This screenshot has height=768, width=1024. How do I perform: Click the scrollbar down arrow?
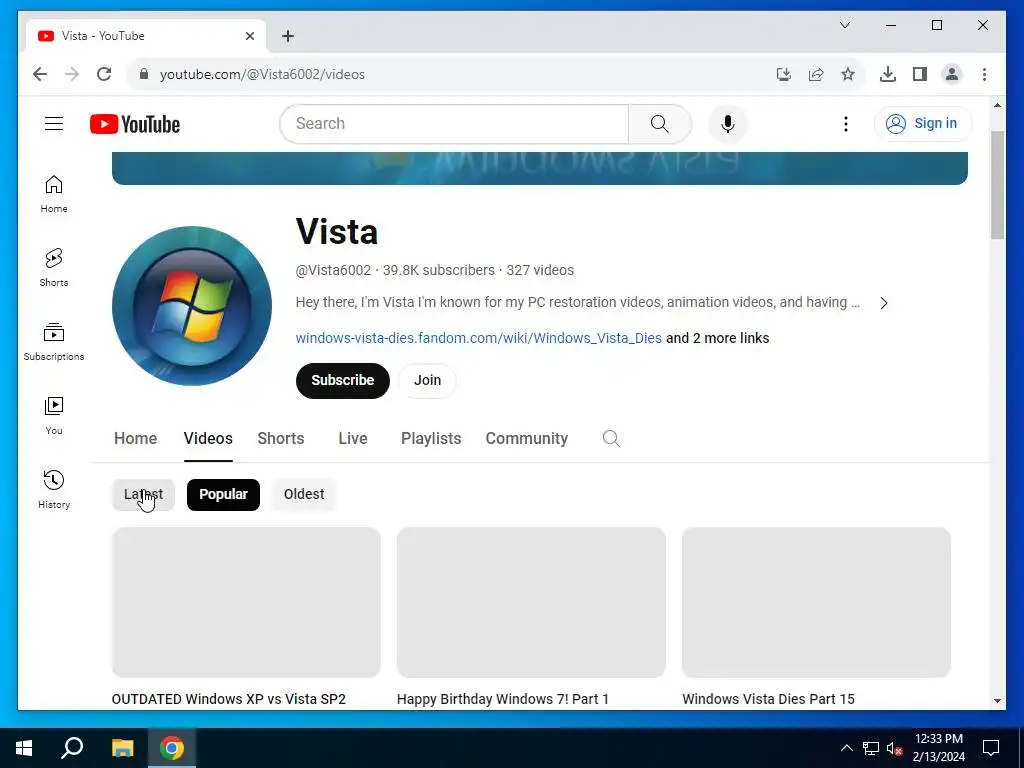(997, 701)
